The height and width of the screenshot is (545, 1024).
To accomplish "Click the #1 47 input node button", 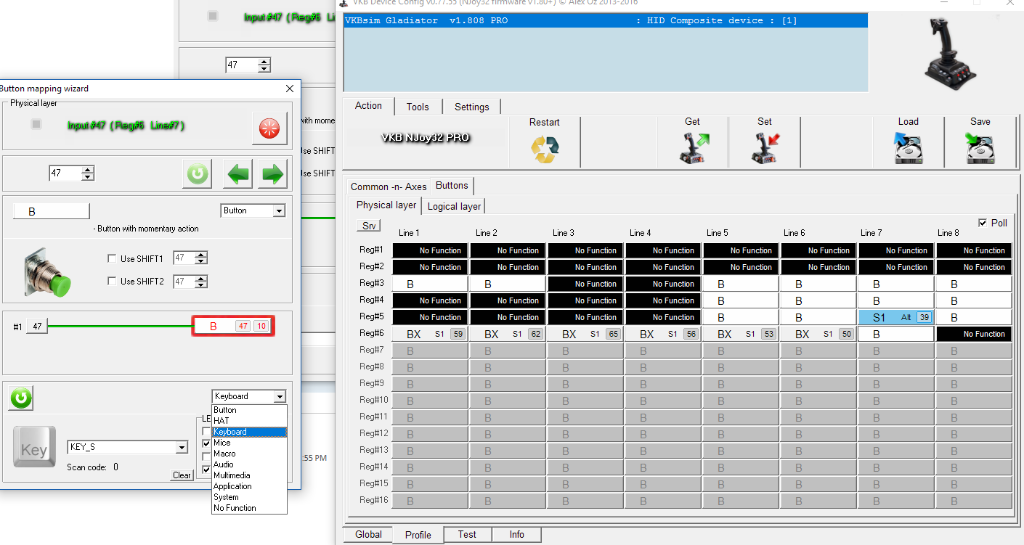I will [x=37, y=326].
